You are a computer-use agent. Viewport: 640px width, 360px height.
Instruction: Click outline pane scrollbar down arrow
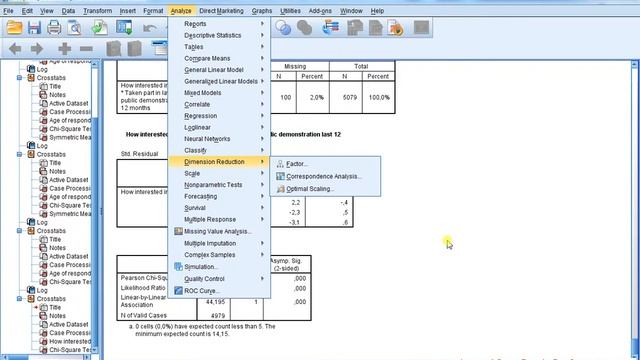coord(95,350)
